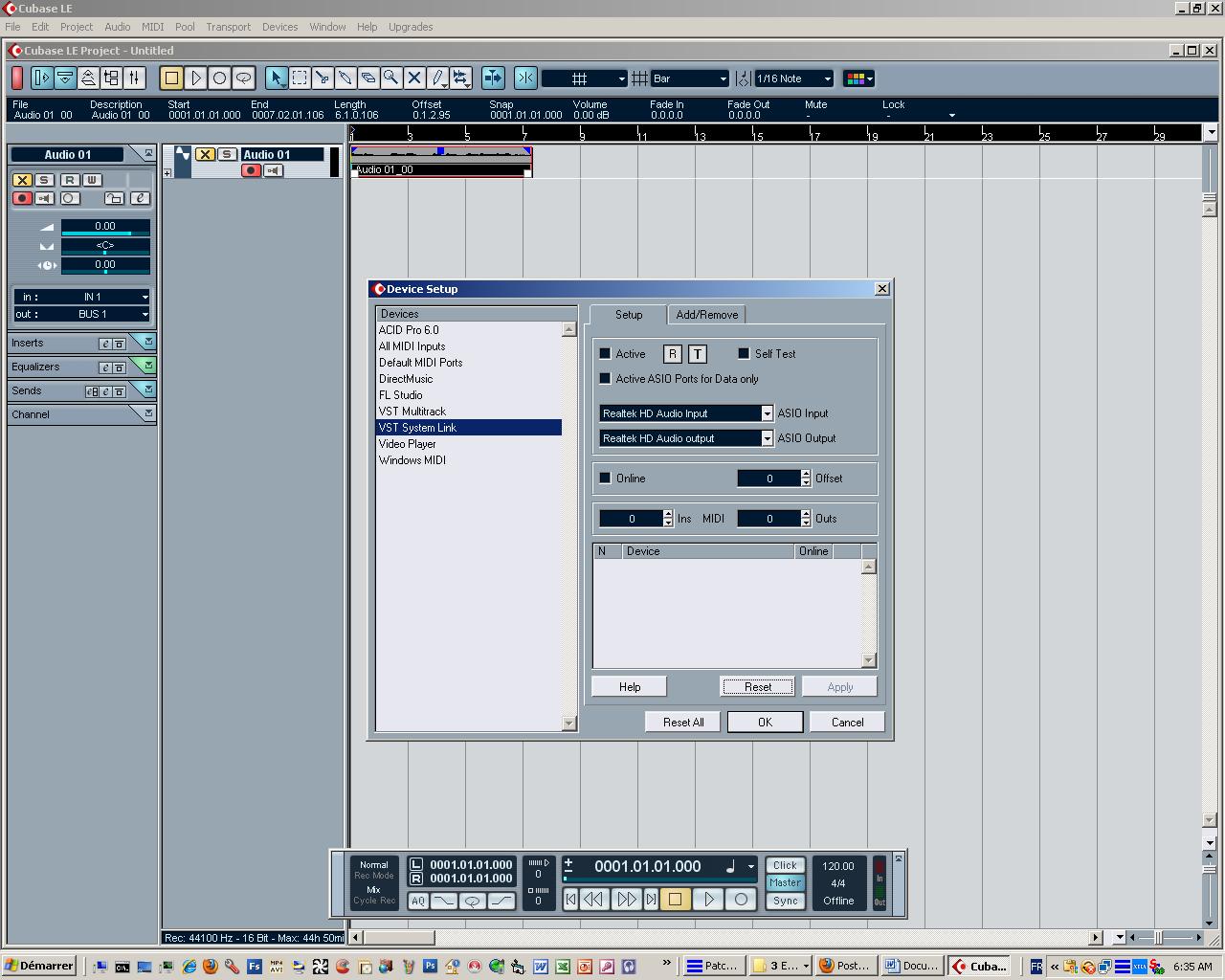The width and height of the screenshot is (1225, 980).
Task: Show the event Info Line icon
Action: pyautogui.click(x=65, y=78)
